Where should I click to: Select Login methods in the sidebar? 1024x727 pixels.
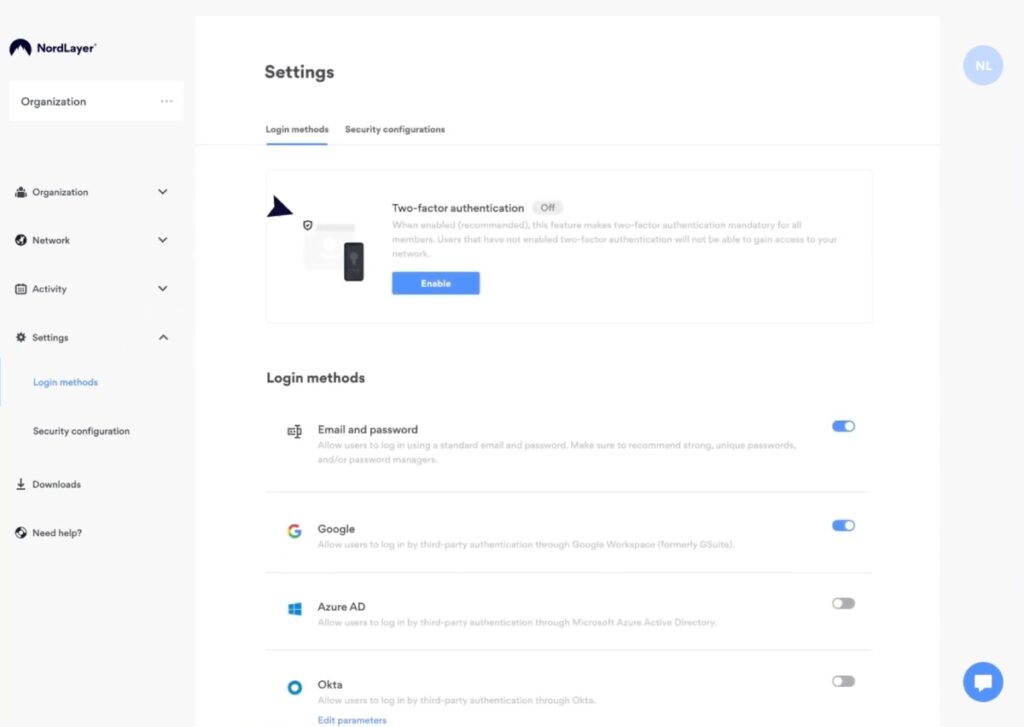point(65,382)
